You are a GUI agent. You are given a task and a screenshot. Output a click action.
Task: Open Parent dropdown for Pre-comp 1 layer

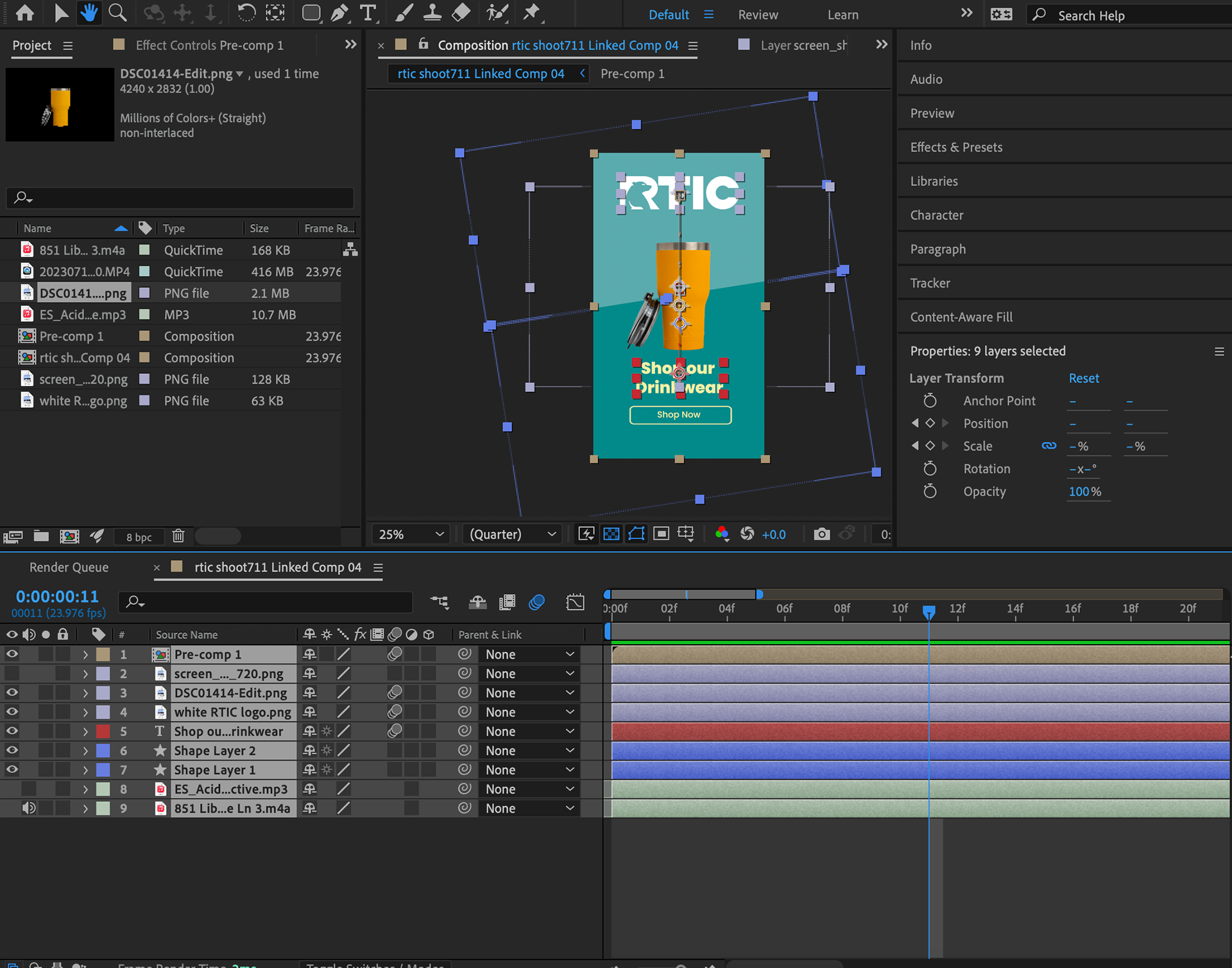point(529,654)
